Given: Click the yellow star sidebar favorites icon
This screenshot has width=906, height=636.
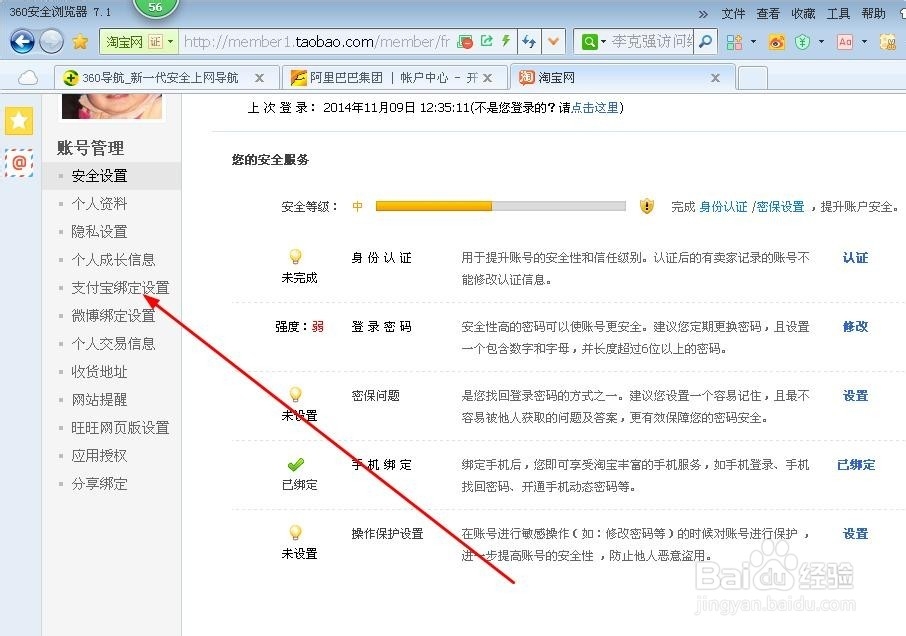Looking at the screenshot, I should point(19,120).
